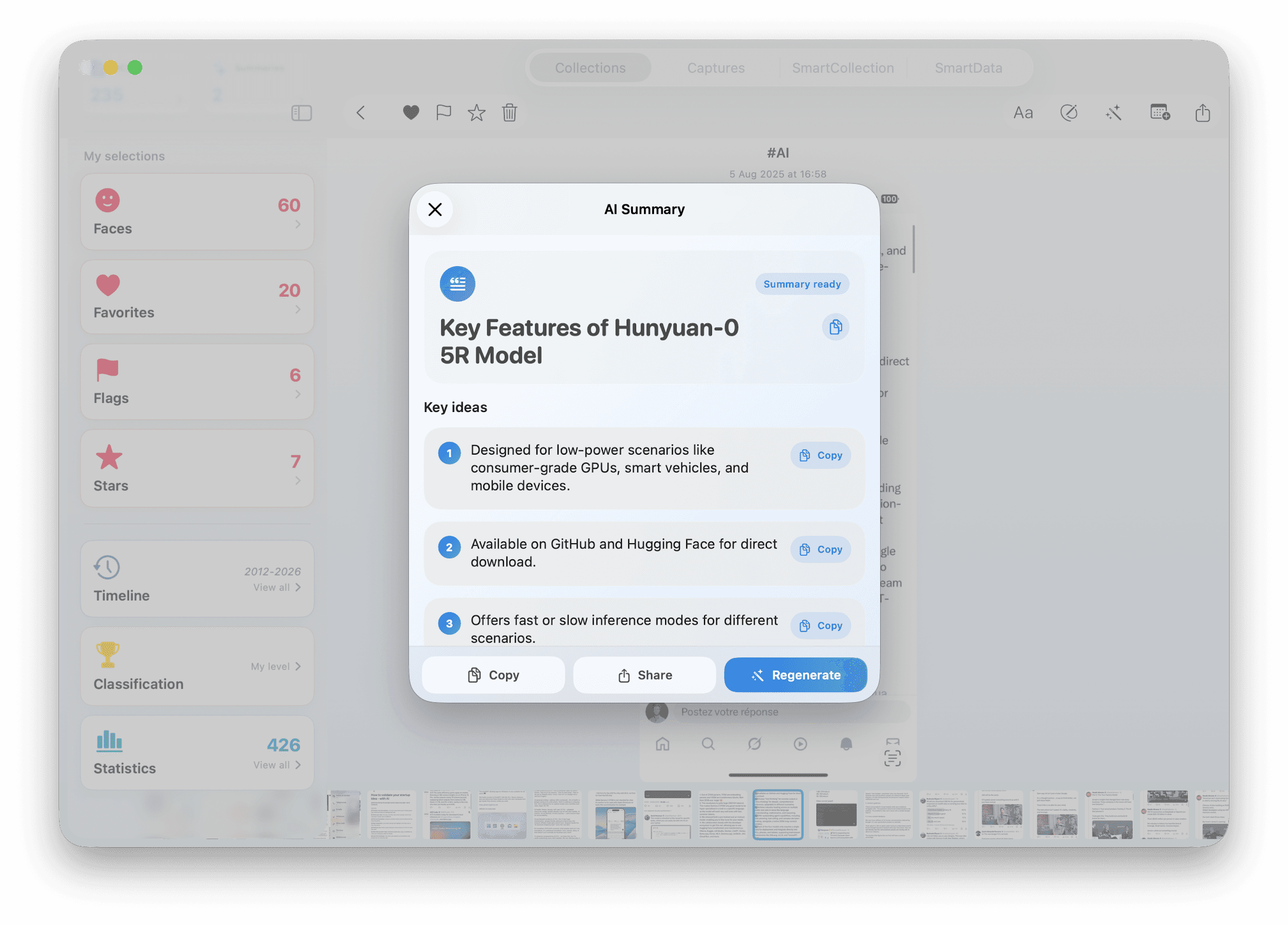Open the Aa text format icon

pos(1023,112)
